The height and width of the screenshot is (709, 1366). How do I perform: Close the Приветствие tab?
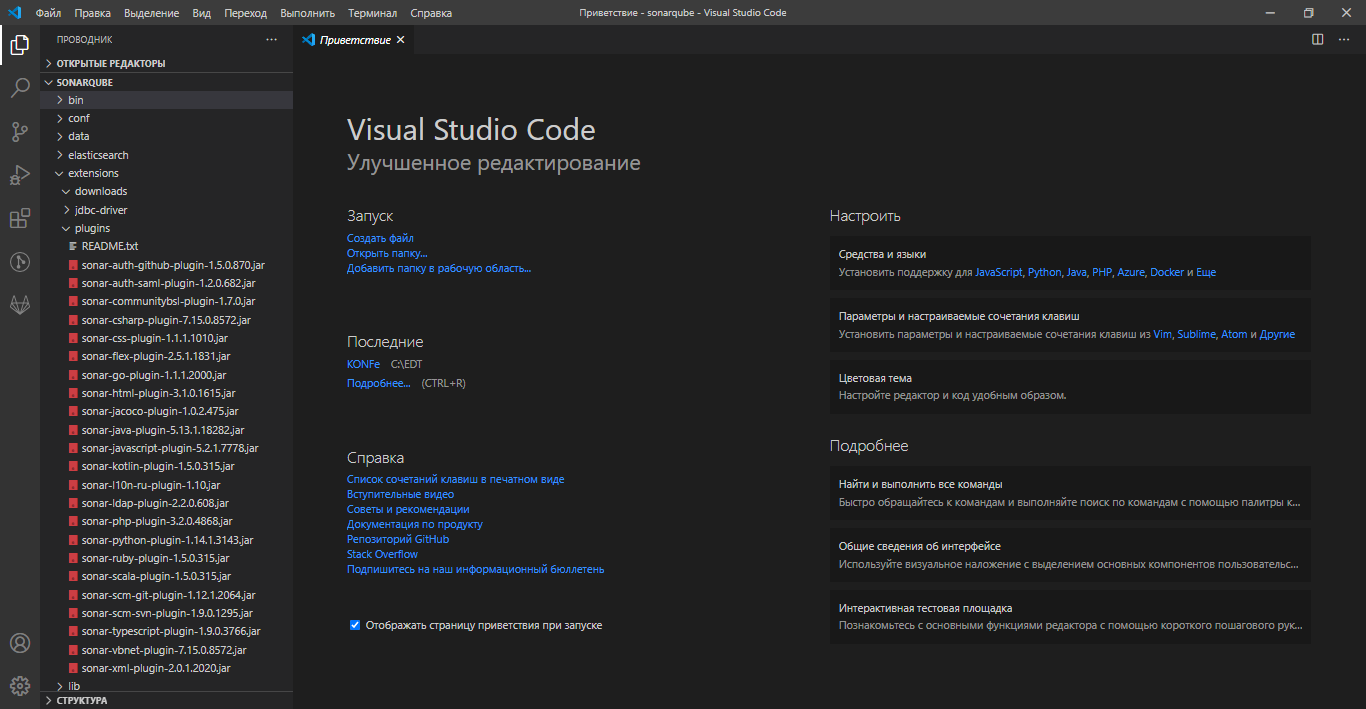[401, 40]
